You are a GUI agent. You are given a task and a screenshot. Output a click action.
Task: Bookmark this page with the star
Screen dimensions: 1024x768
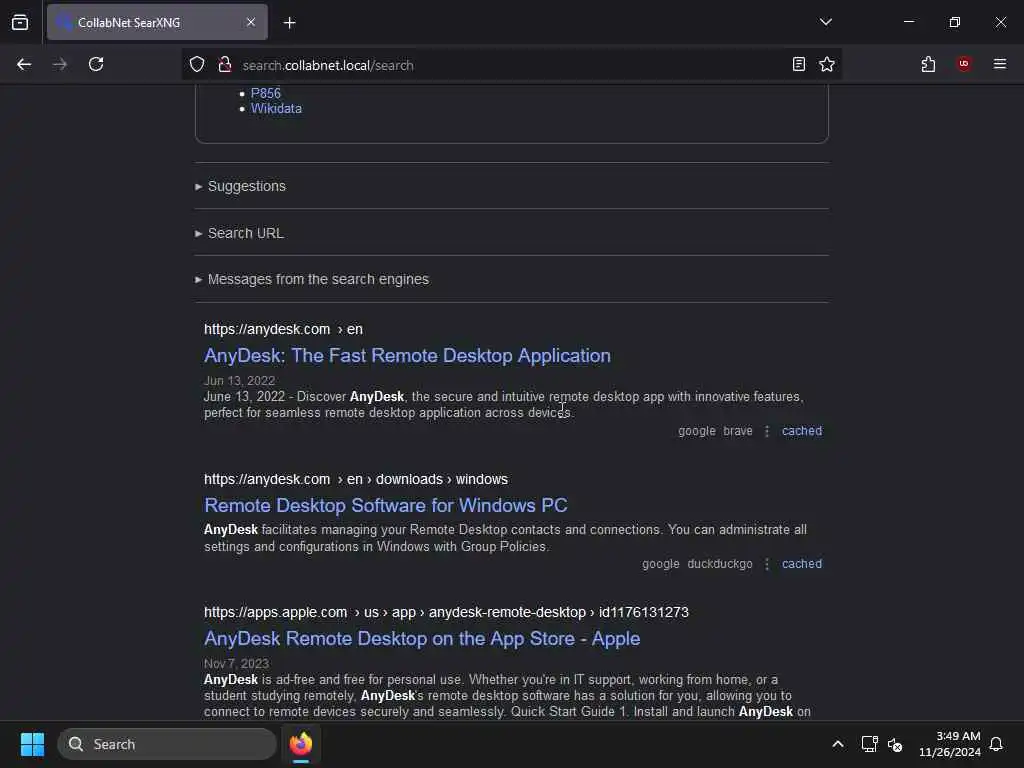(827, 64)
